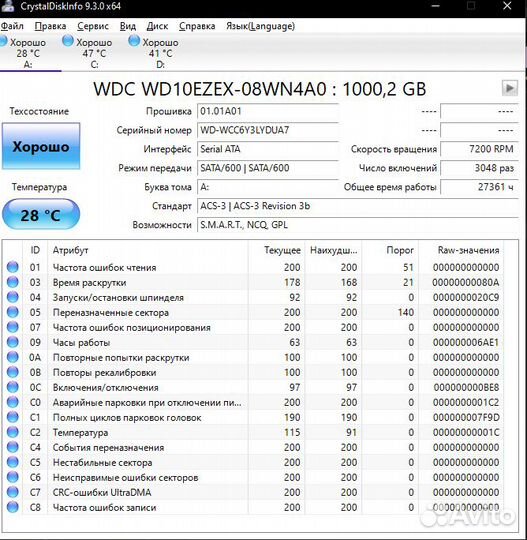Click the Порог column header
The height and width of the screenshot is (540, 527).
click(390, 250)
